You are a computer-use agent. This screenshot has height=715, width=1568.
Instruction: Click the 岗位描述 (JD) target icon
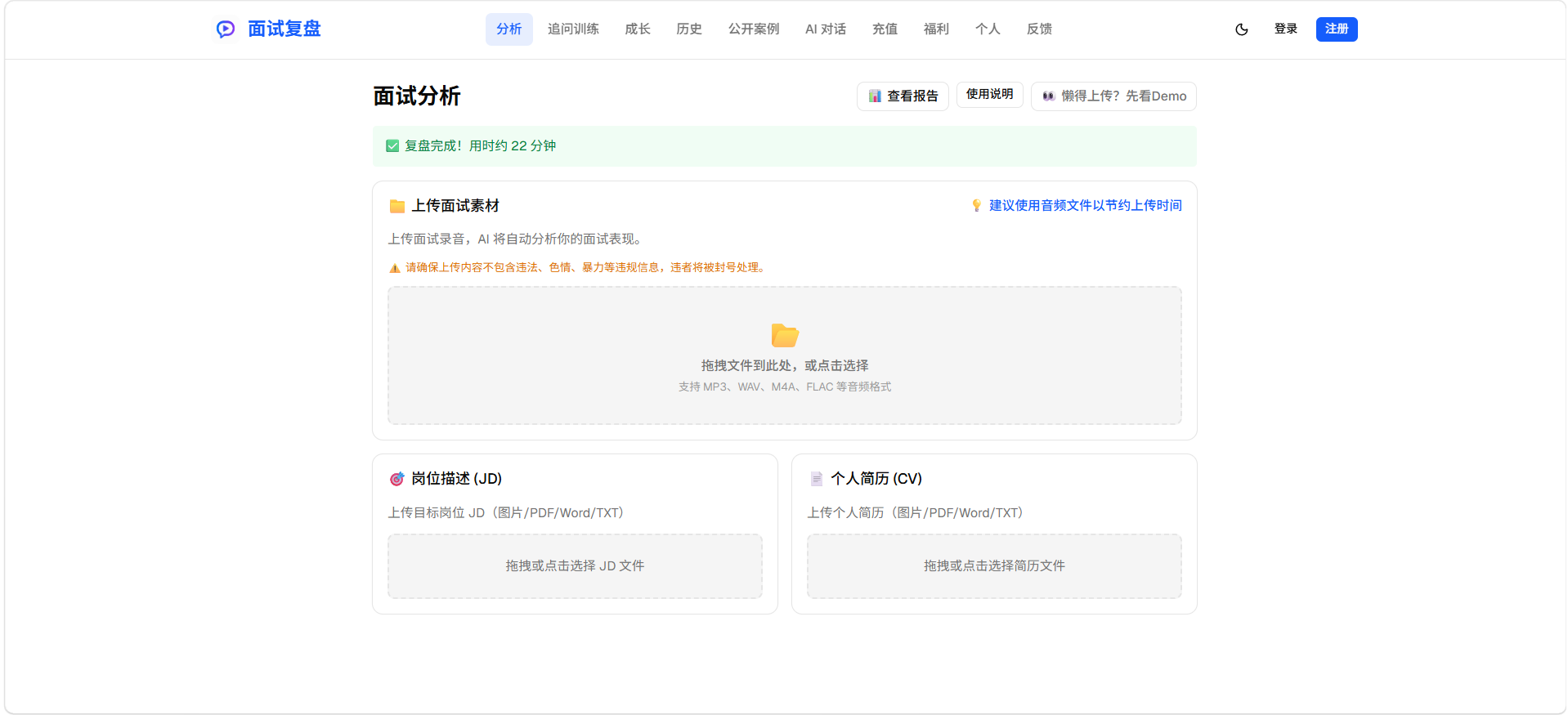pyautogui.click(x=396, y=479)
